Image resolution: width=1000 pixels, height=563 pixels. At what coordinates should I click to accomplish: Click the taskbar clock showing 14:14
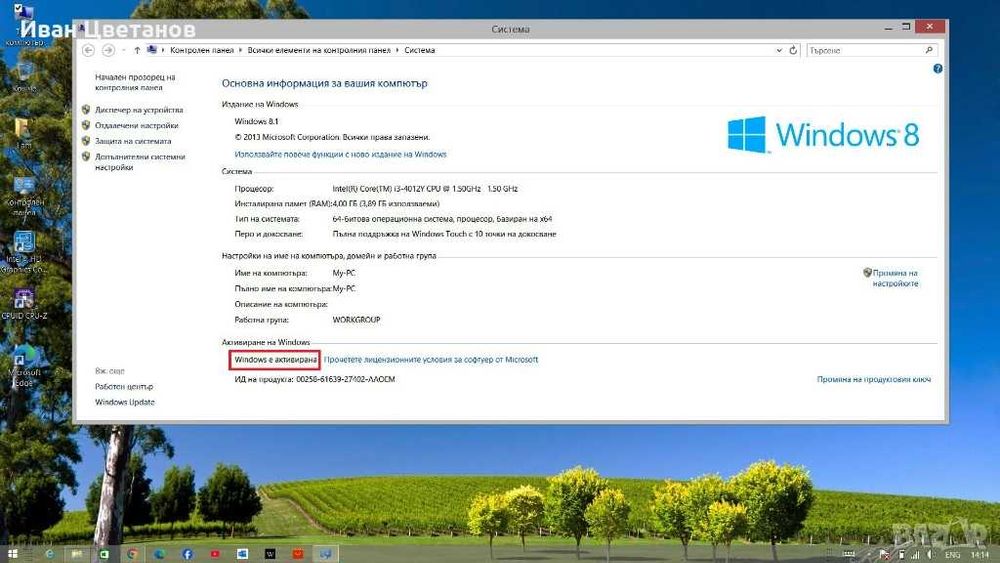tap(980, 555)
